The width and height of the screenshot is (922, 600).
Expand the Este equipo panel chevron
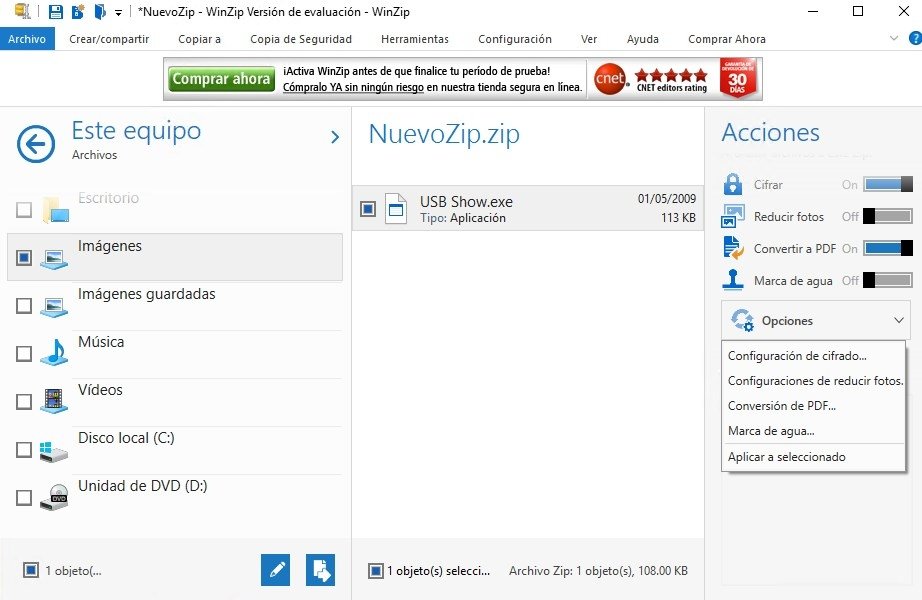(x=335, y=137)
